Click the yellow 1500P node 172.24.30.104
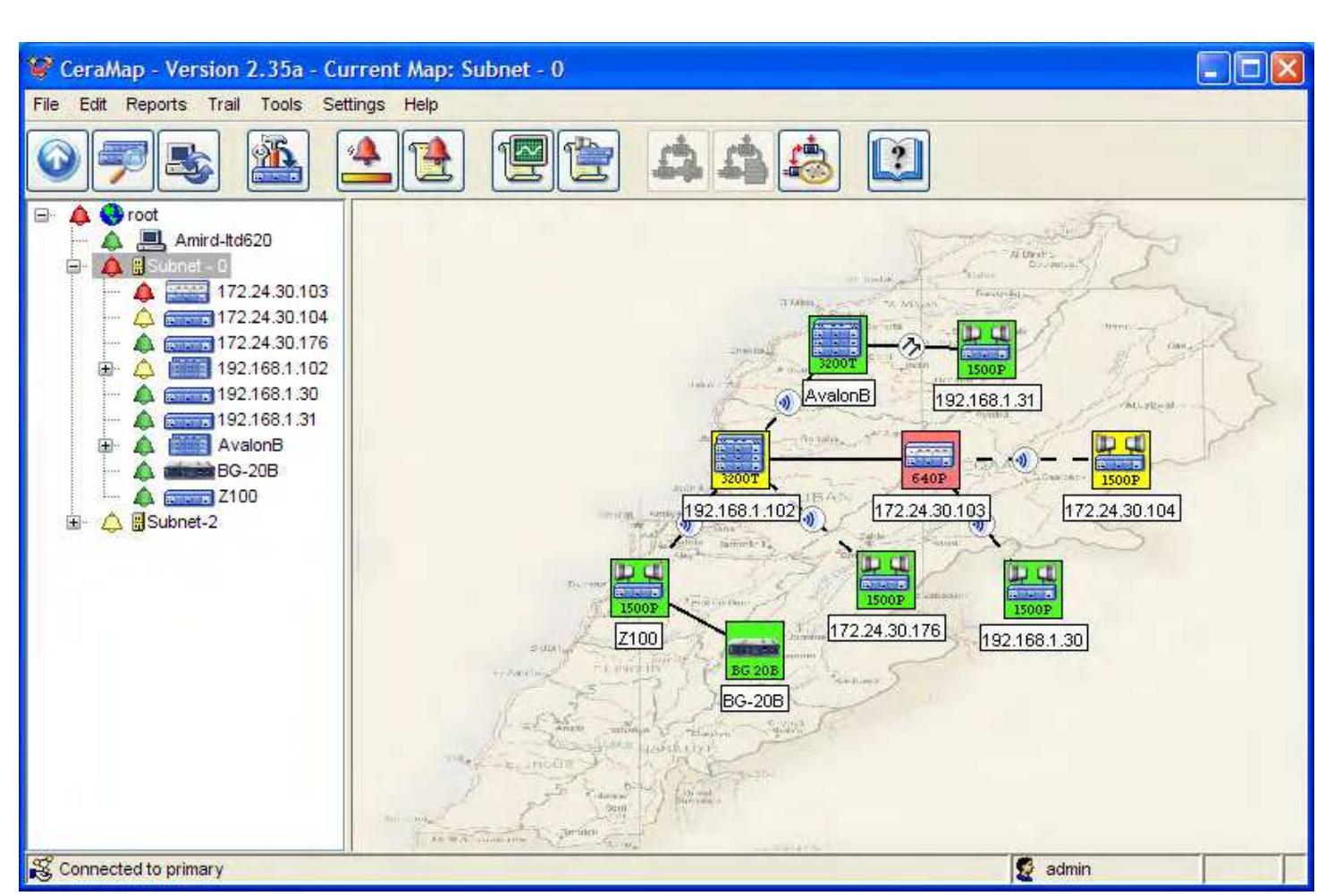Screen dimensions: 1334x896 [x=1120, y=460]
